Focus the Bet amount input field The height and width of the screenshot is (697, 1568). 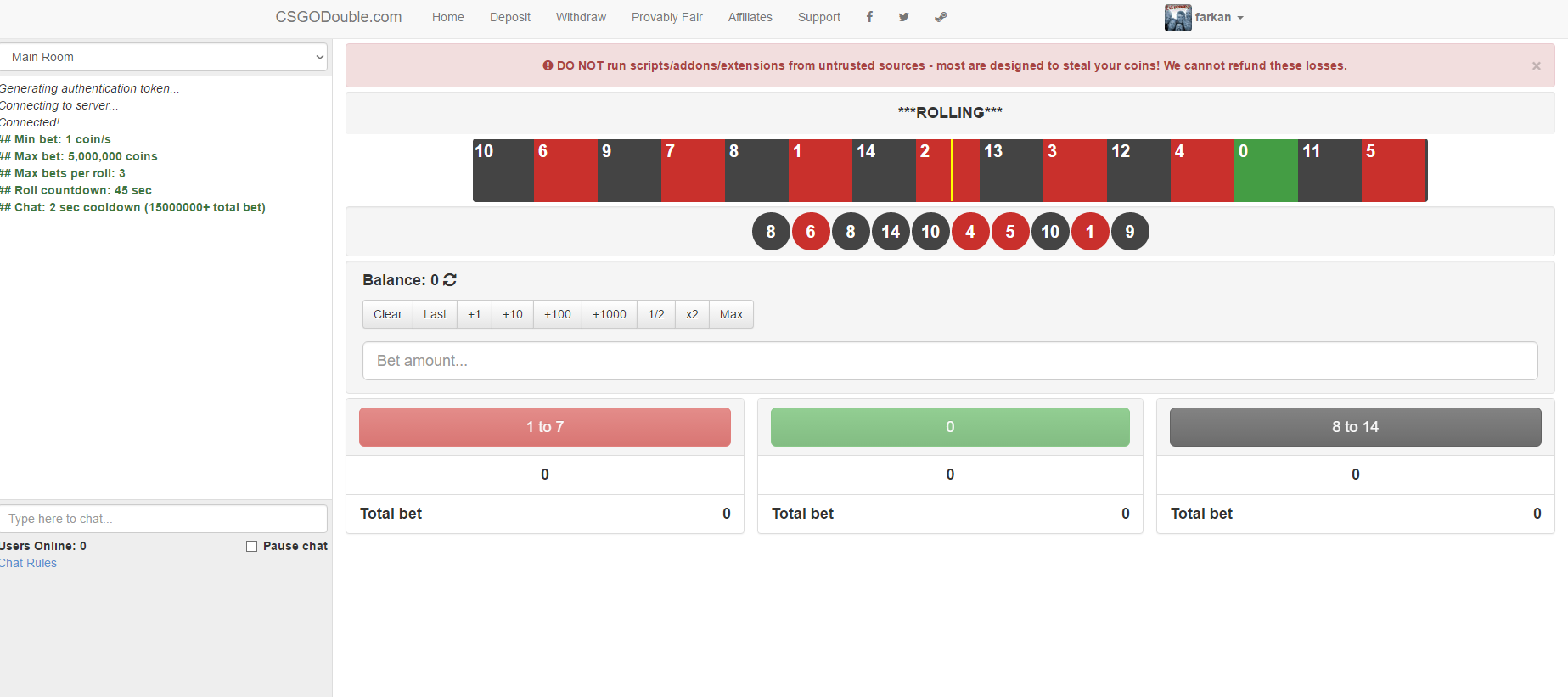[x=949, y=361]
